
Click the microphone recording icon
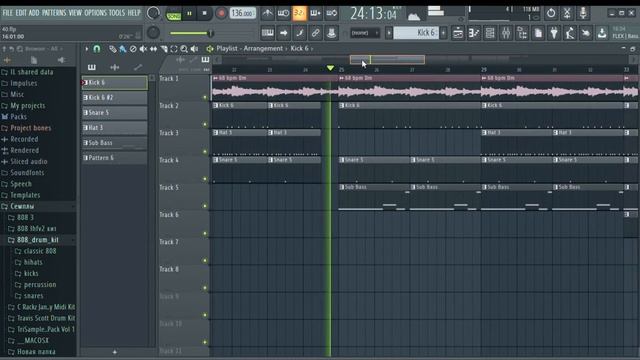583,13
